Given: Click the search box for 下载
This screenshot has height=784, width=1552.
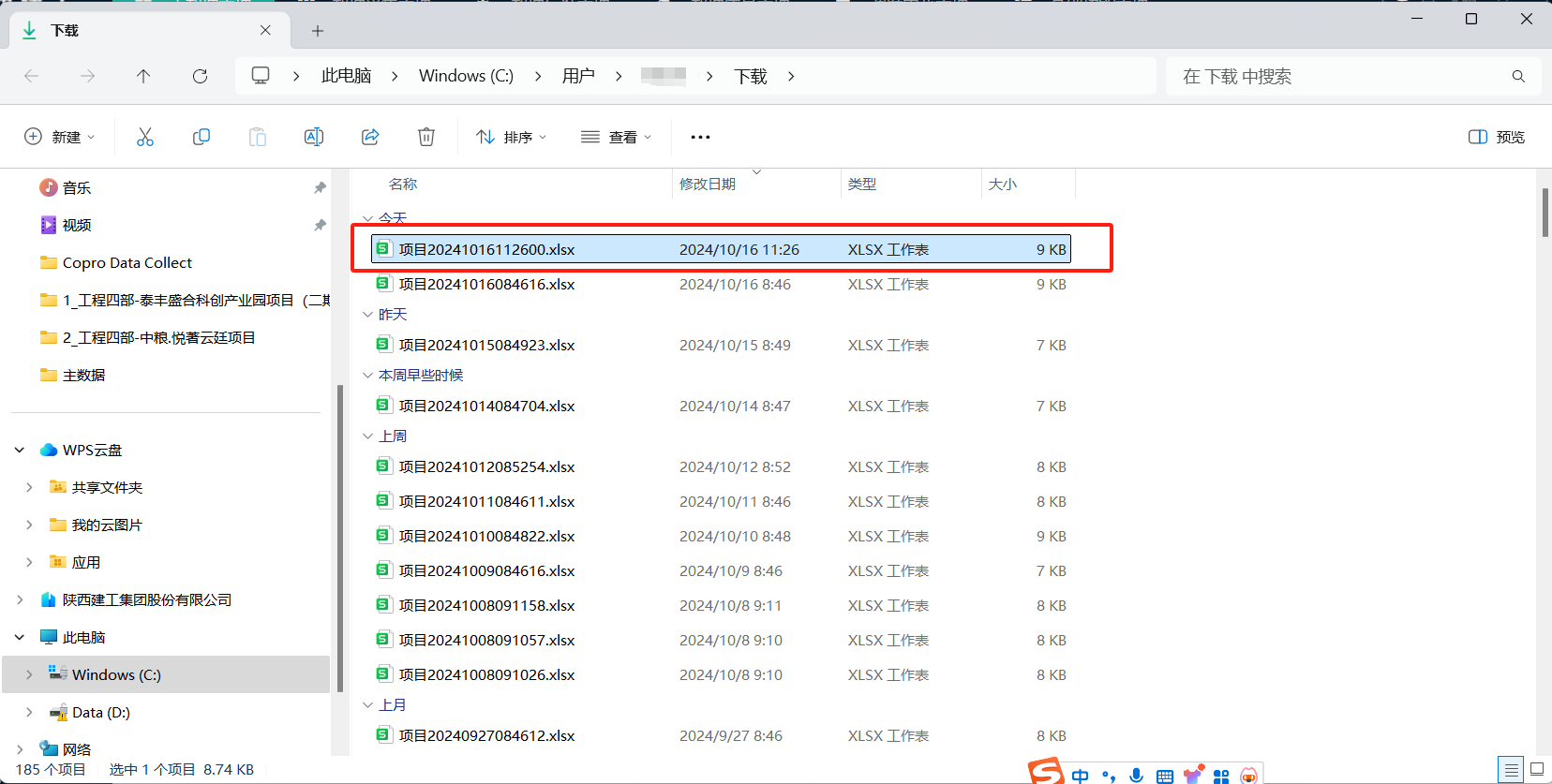Looking at the screenshot, I should (1340, 76).
